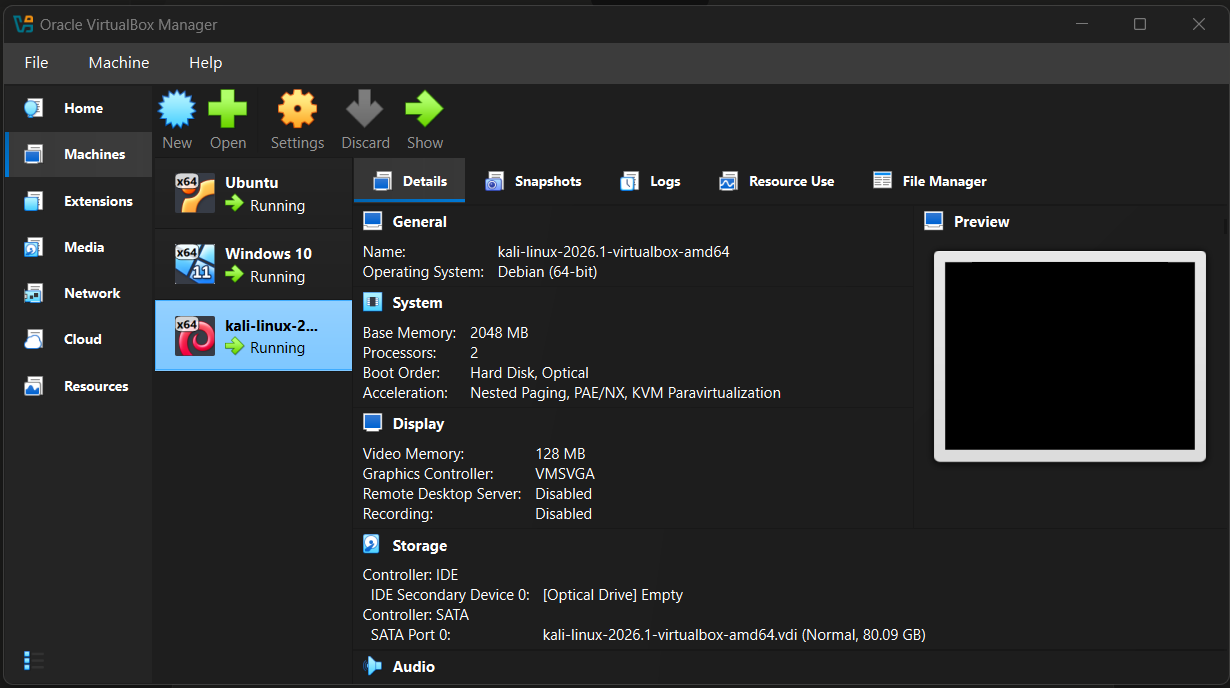
Task: Click the Controller: IDE label
Action: (411, 575)
